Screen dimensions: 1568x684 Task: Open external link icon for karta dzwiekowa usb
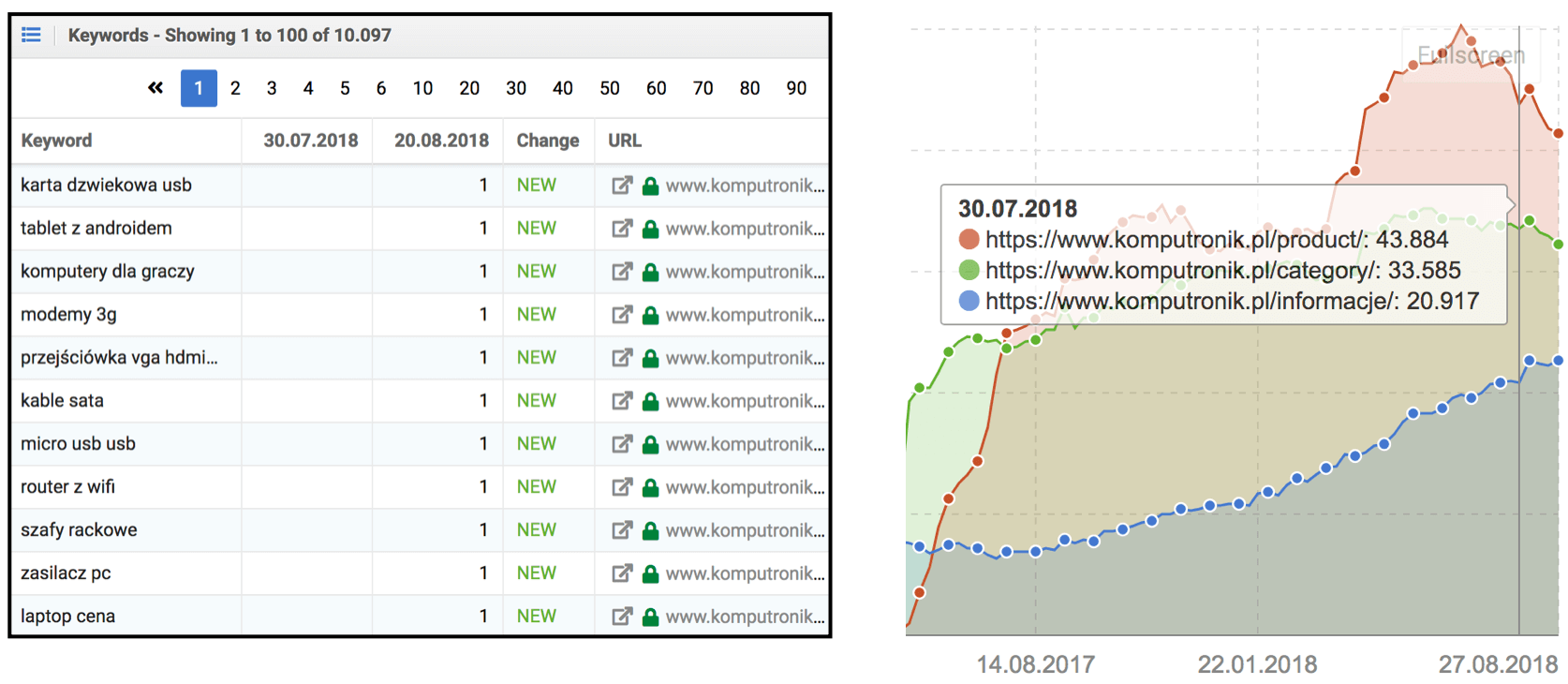[622, 186]
